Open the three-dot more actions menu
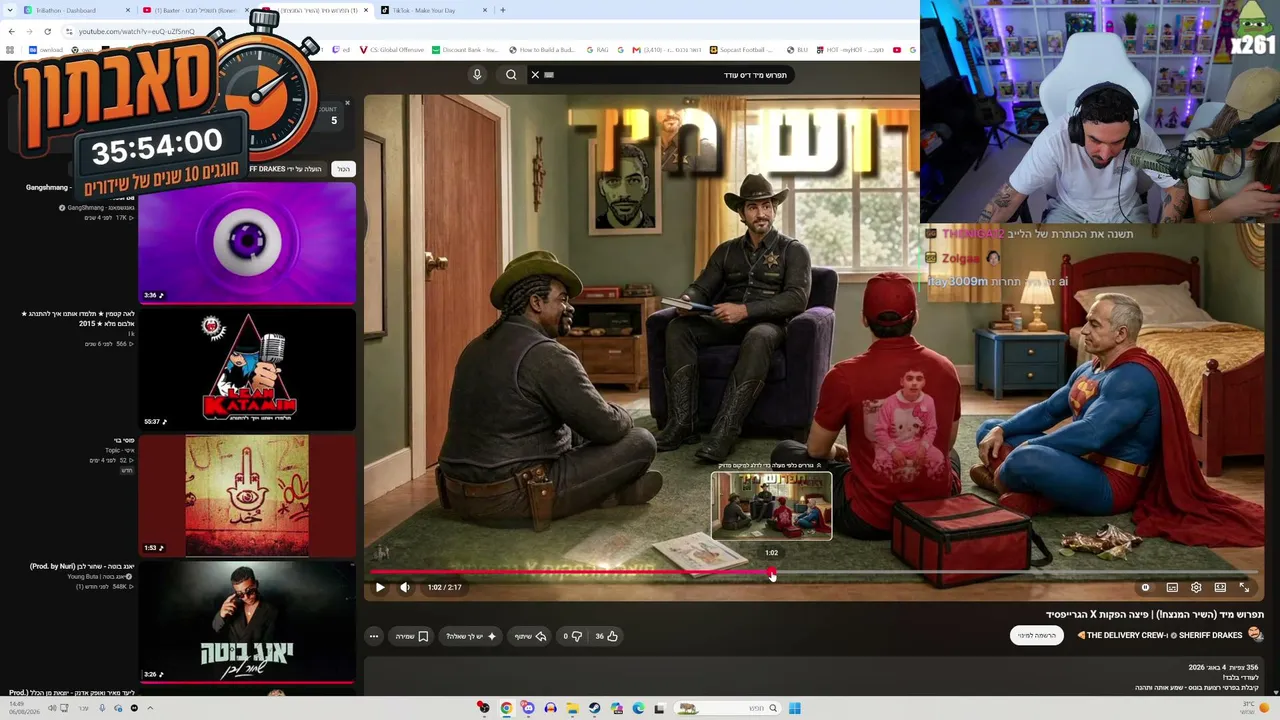Screen dimensions: 1280x720 point(374,636)
